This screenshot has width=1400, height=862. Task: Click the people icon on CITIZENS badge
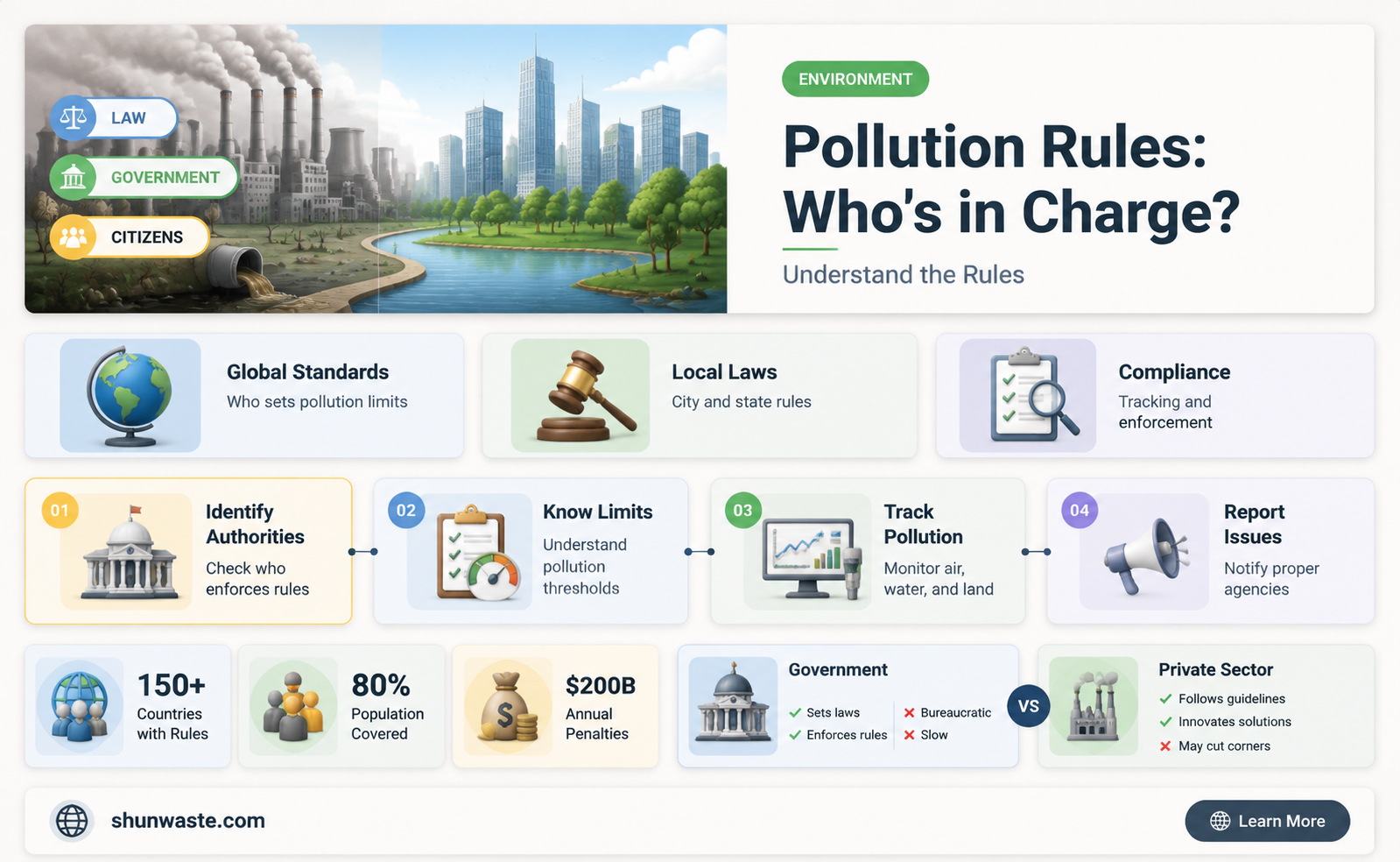coord(74,237)
